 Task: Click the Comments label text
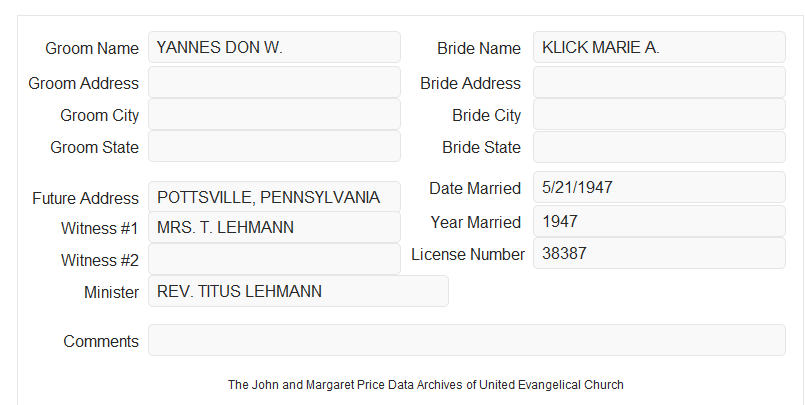point(101,341)
